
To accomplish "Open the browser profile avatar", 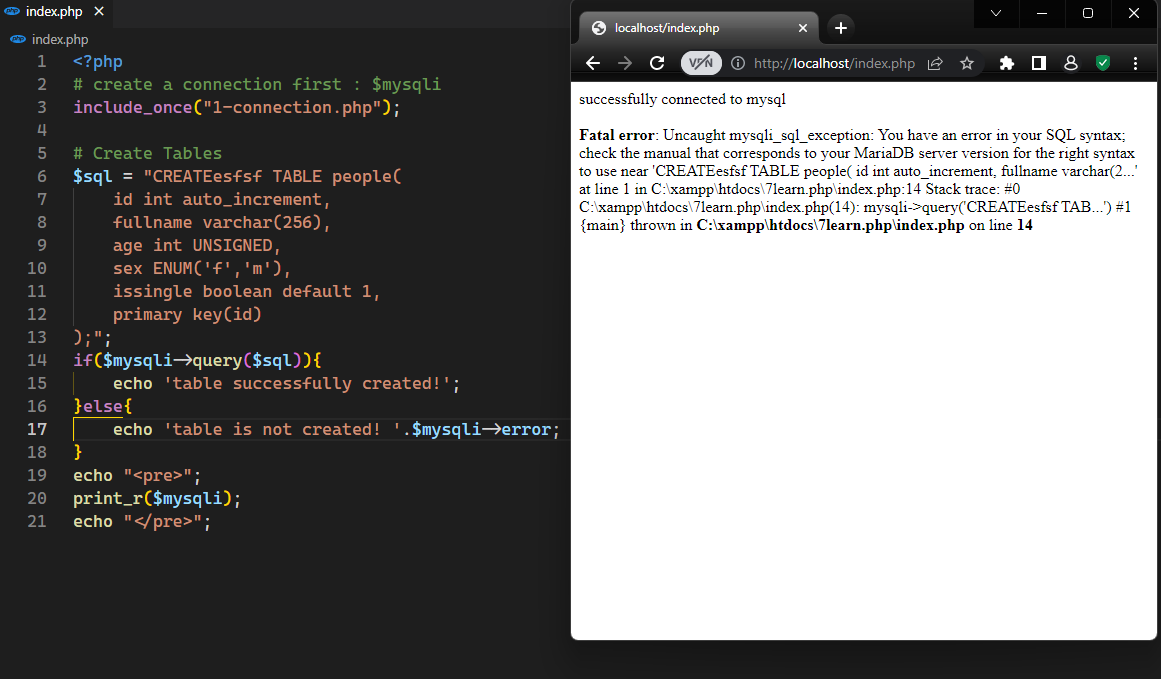I will click(x=1071, y=63).
